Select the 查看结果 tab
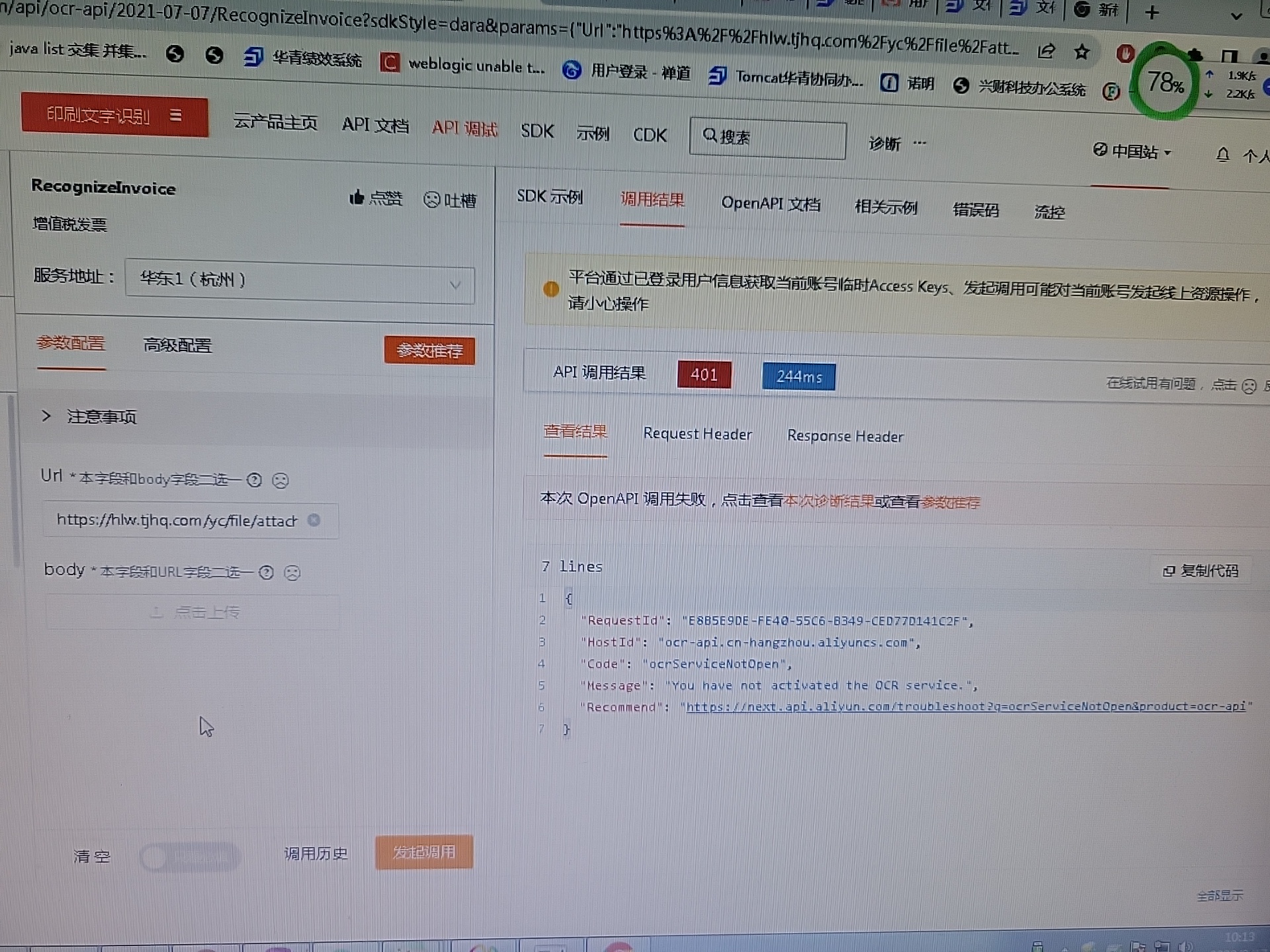Image resolution: width=1270 pixels, height=952 pixels. point(575,432)
